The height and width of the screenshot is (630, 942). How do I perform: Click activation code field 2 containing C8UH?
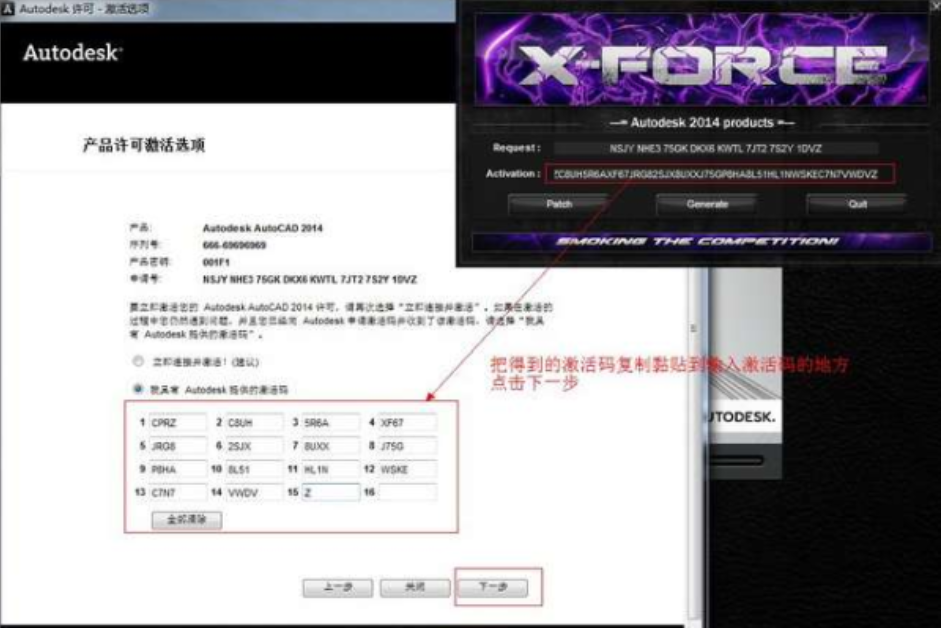[254, 423]
